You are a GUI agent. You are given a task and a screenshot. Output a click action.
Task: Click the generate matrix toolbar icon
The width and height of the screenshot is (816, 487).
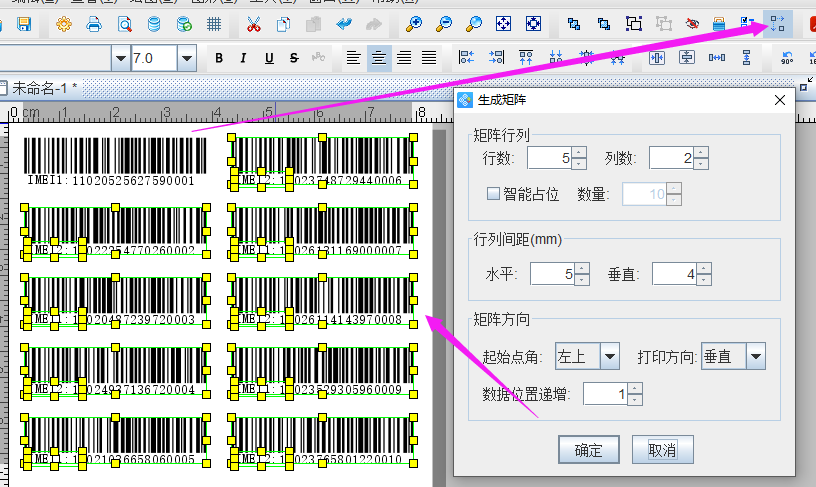[778, 23]
